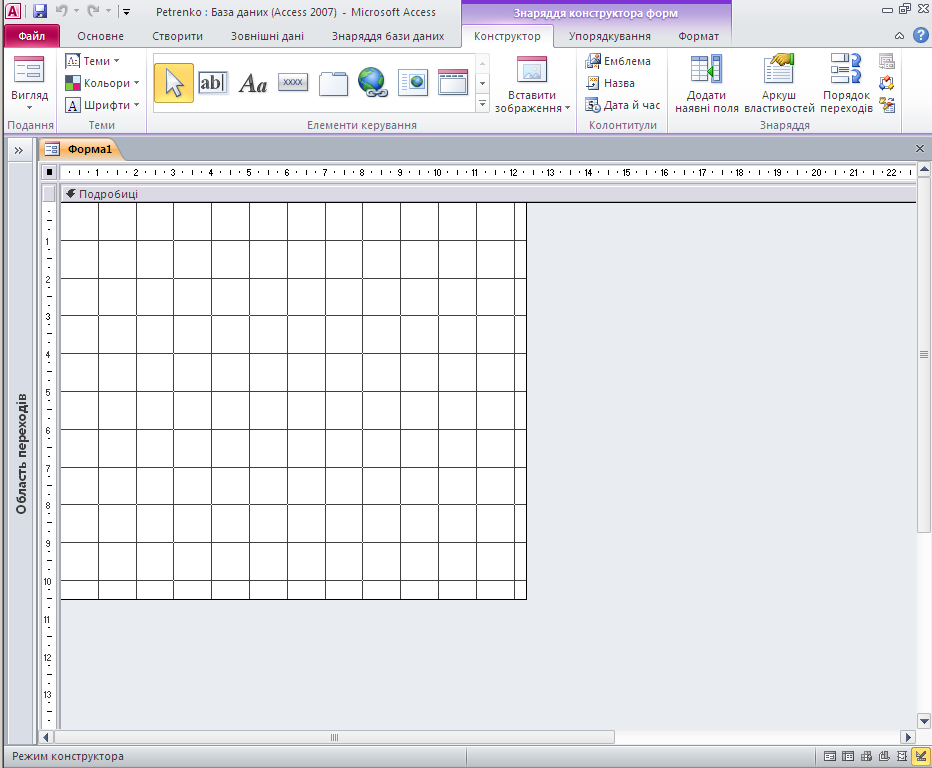Open the Теми themes dropdown
Screen dimensions: 932x768
point(92,61)
